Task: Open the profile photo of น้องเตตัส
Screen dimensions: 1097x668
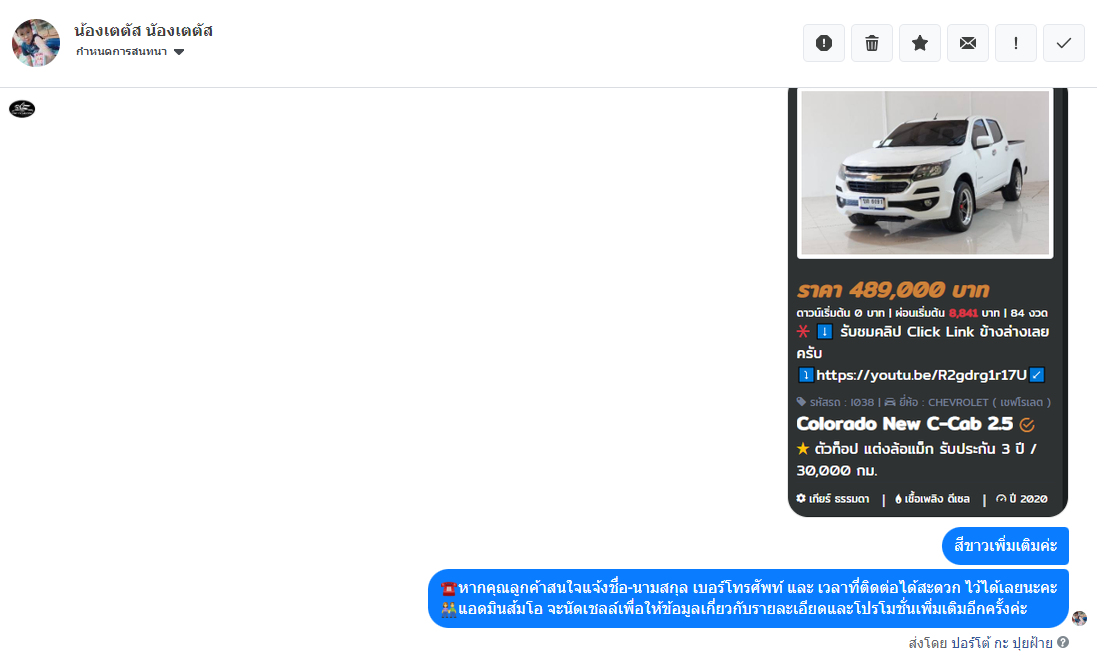Action: point(36,43)
